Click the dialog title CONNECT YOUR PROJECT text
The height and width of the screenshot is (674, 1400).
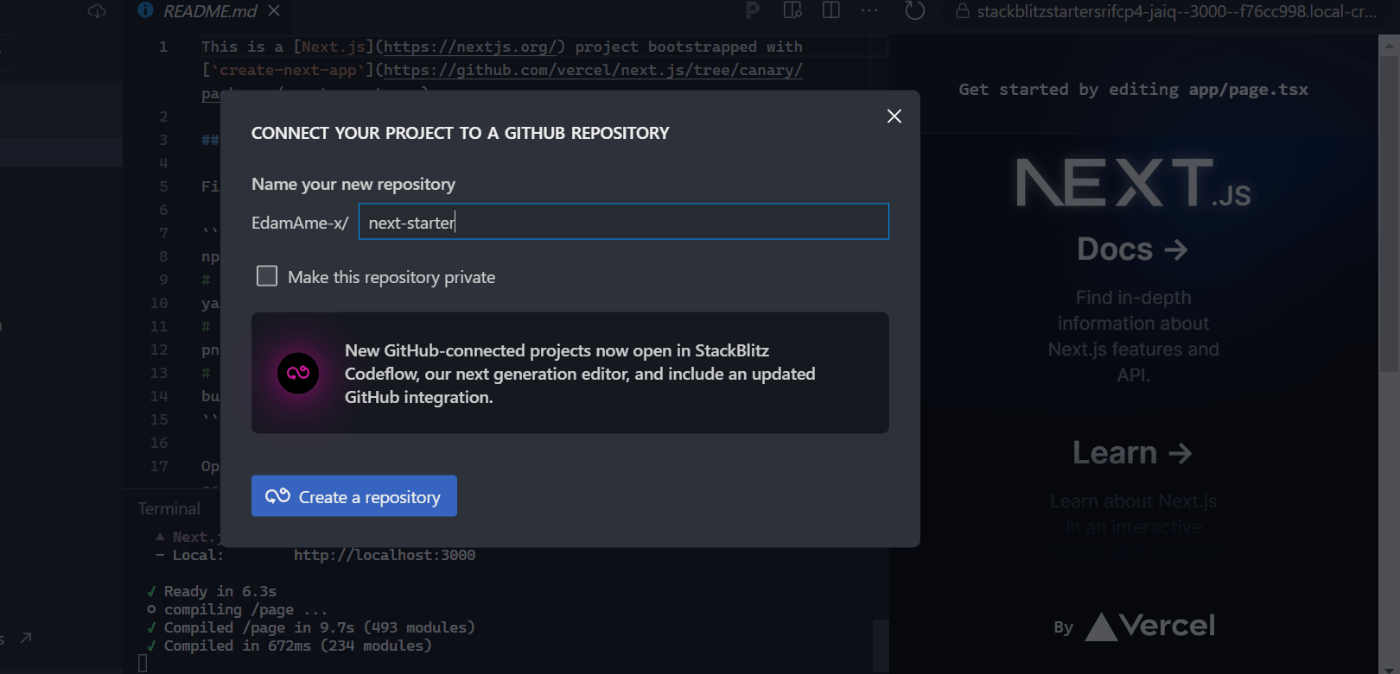click(x=460, y=133)
